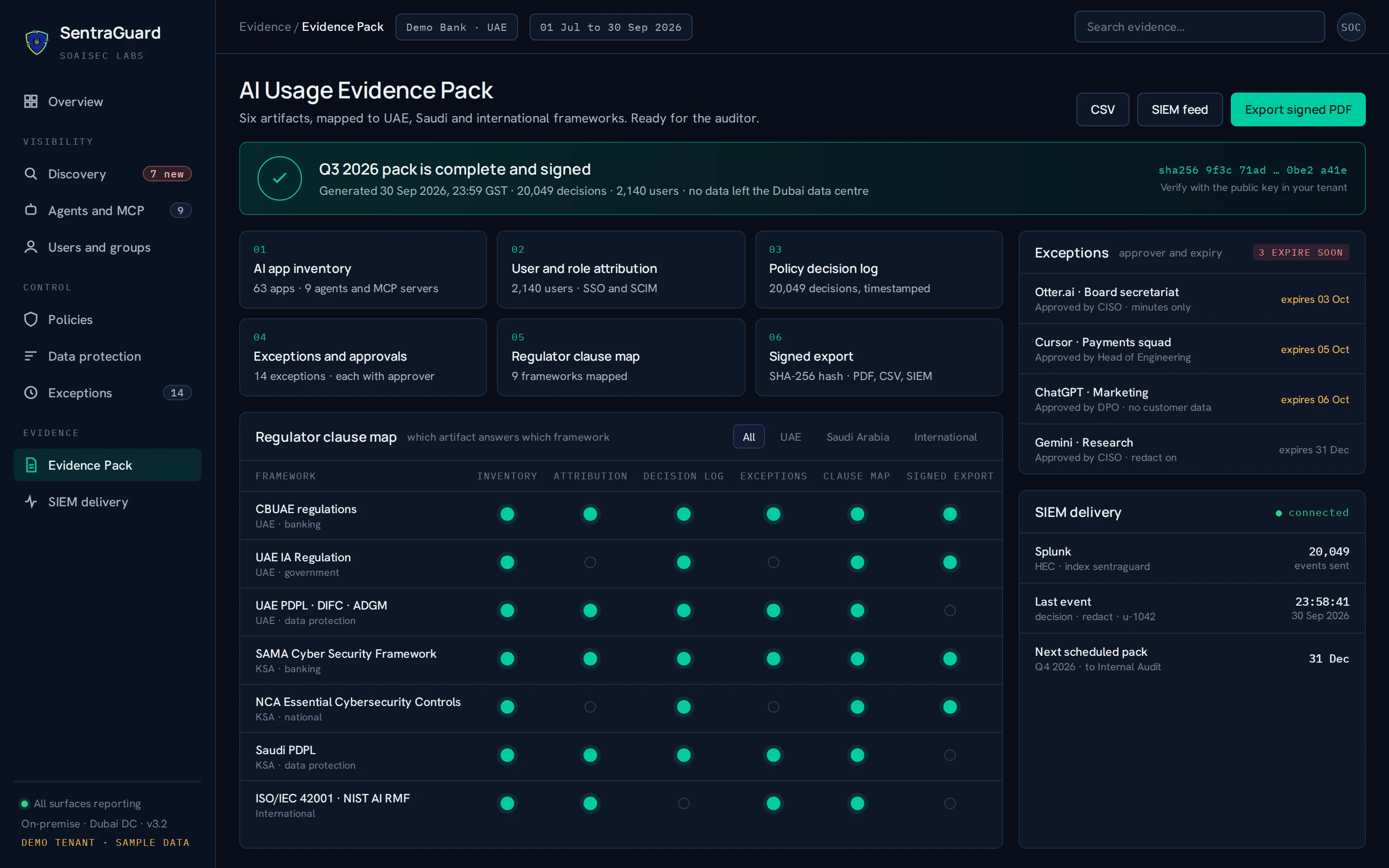Click the green checkmark circle in banner
The width and height of the screenshot is (1389, 868).
pyautogui.click(x=280, y=178)
